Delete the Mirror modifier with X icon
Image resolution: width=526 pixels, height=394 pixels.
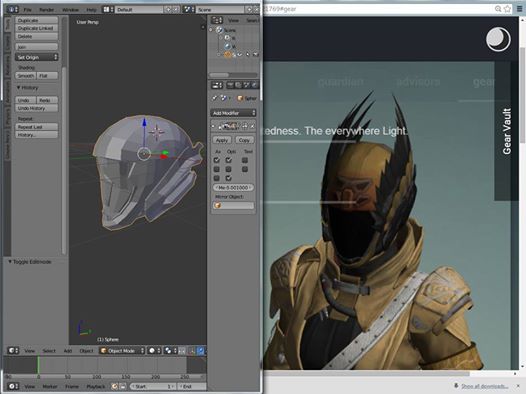[x=252, y=126]
